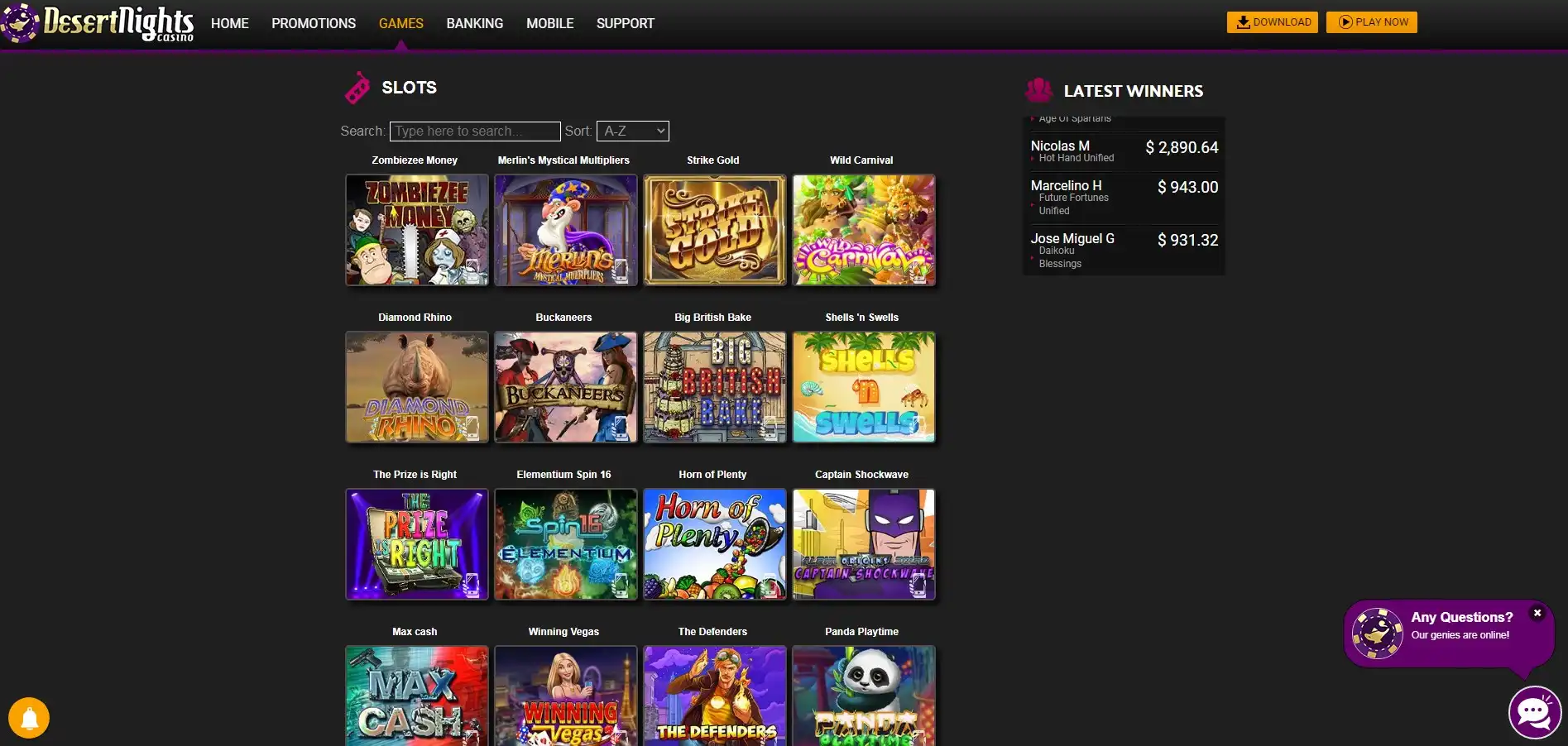
Task: Open the BANKING menu item
Action: pos(474,23)
